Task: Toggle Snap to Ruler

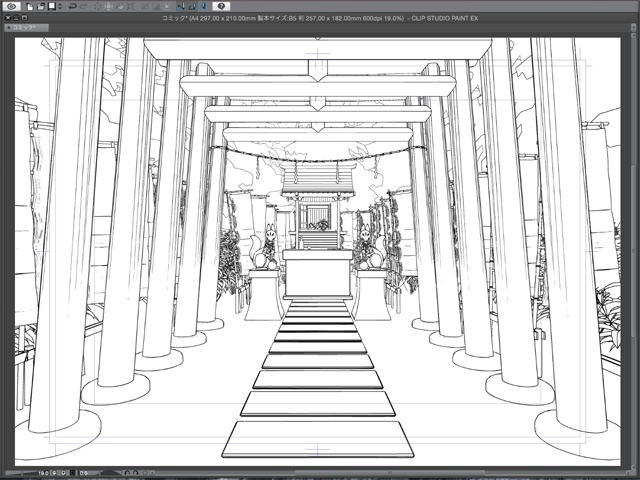Action: coord(181,6)
